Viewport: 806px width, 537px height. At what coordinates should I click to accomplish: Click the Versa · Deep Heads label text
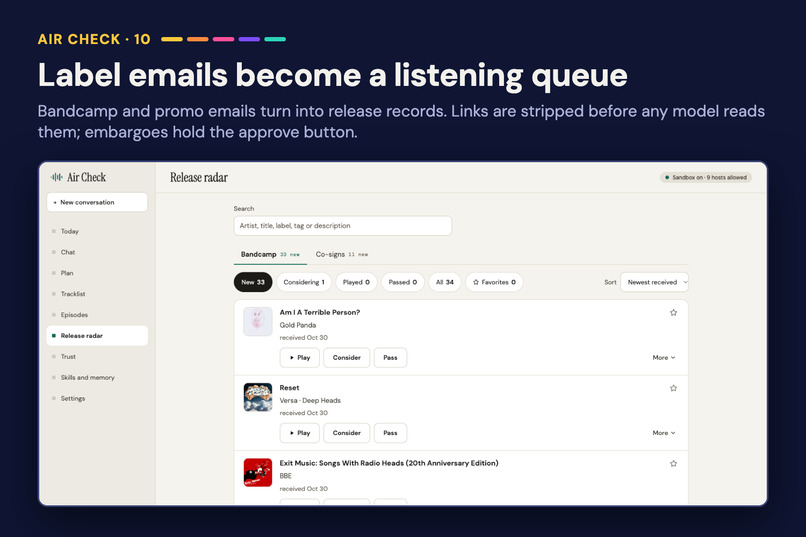310,401
